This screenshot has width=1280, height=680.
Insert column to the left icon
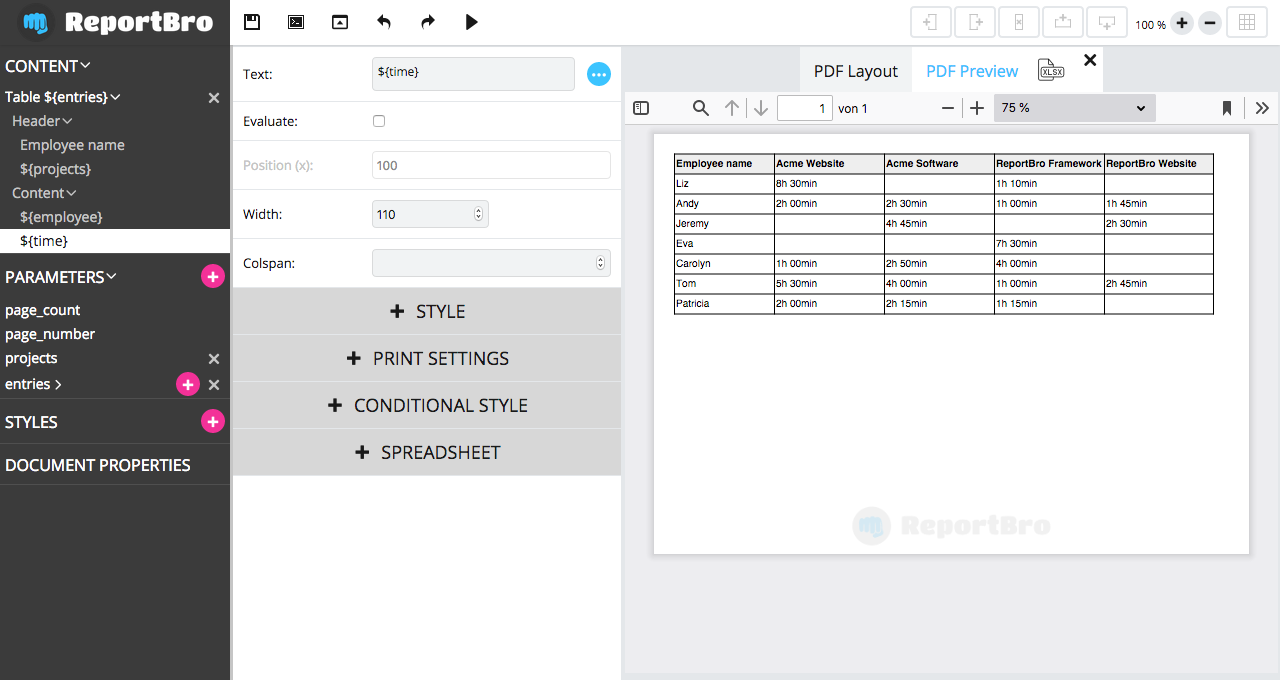[x=930, y=22]
